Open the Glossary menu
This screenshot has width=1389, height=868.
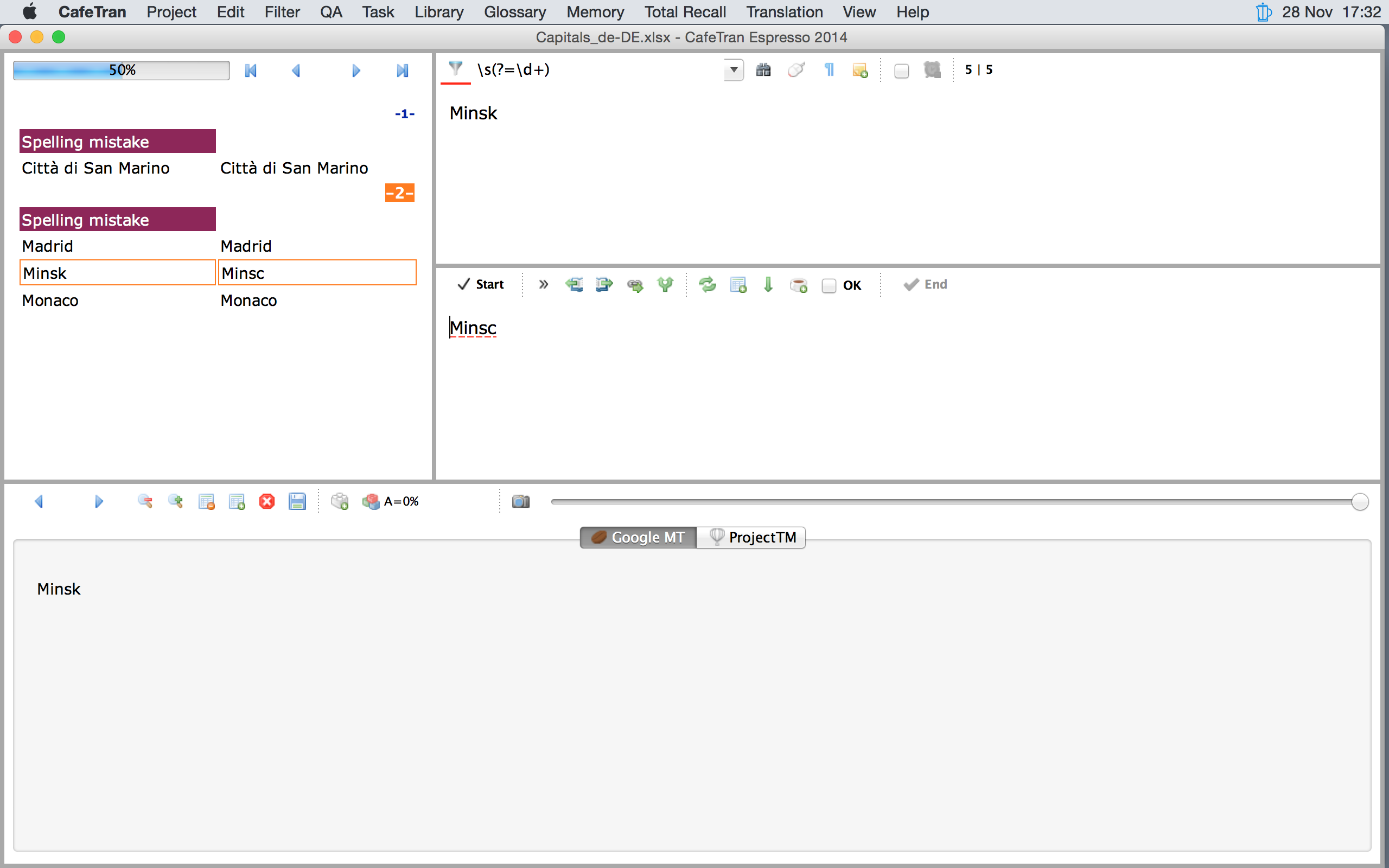click(x=514, y=12)
